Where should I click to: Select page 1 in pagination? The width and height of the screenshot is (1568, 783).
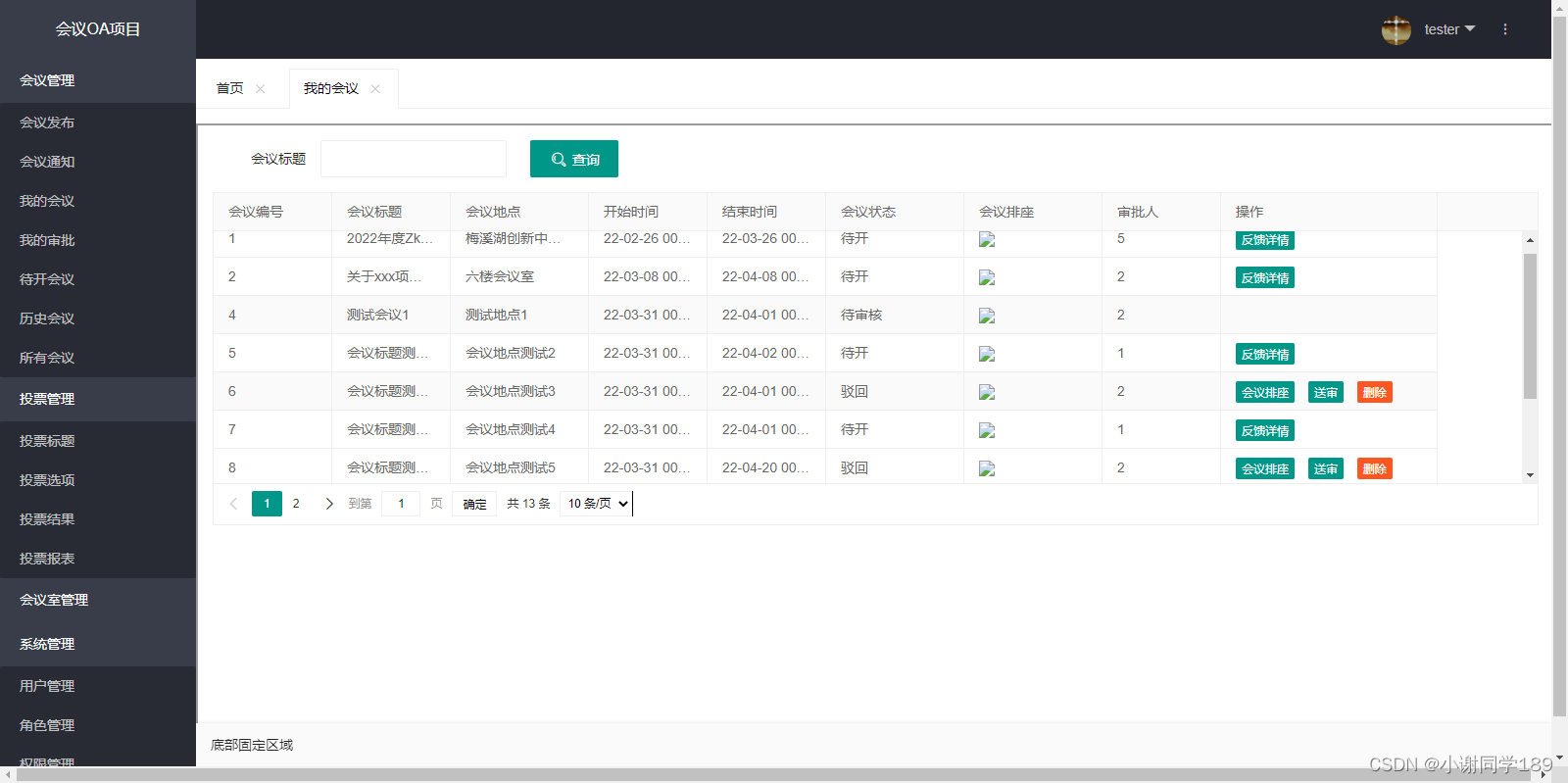(267, 504)
